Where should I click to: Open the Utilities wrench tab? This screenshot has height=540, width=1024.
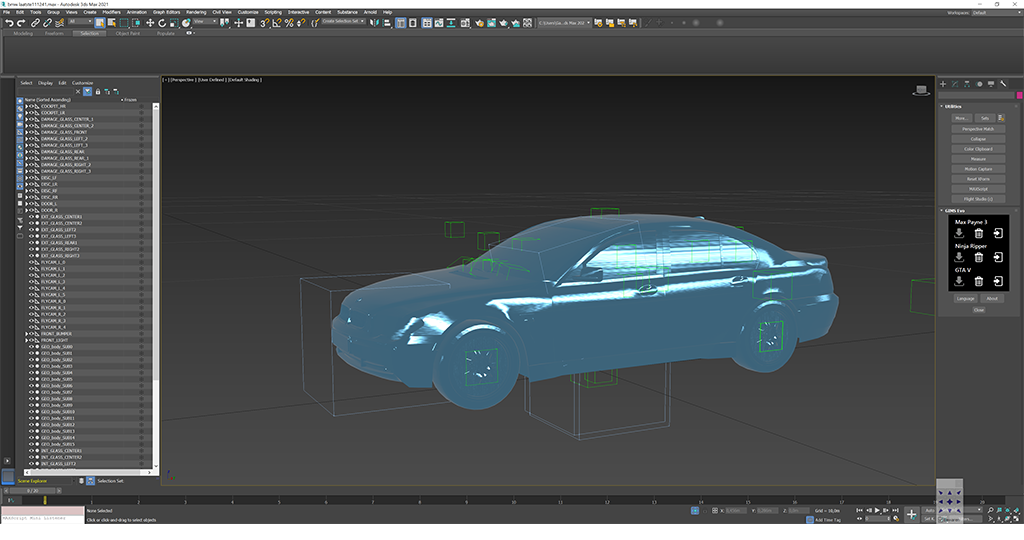pos(1003,84)
